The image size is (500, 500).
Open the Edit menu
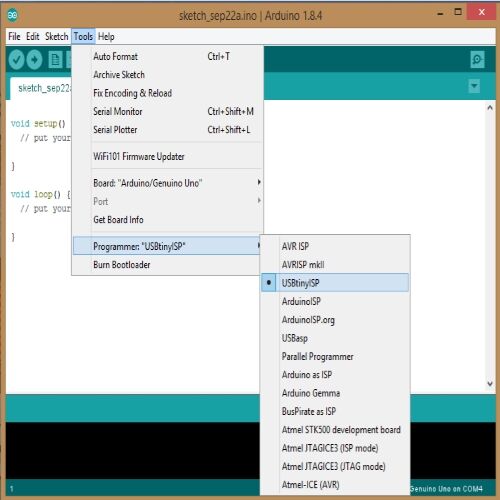click(x=33, y=36)
